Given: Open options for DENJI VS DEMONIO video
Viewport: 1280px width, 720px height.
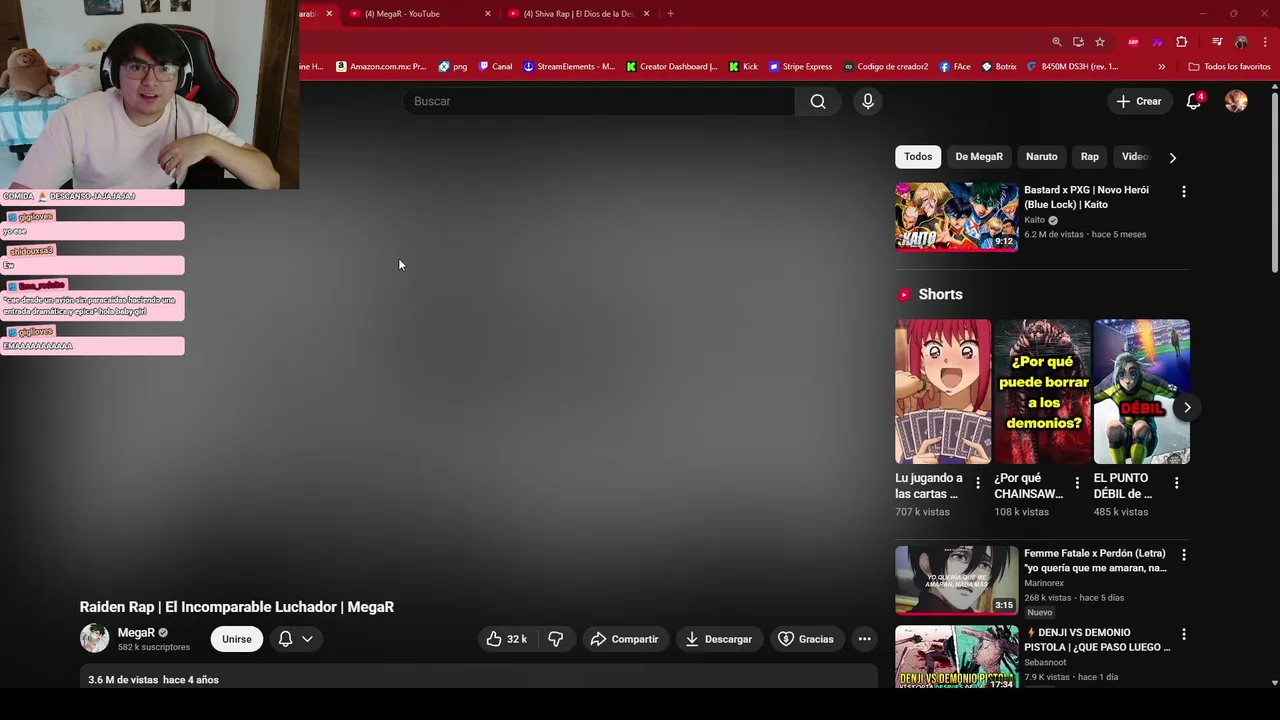Looking at the screenshot, I should 1184,634.
